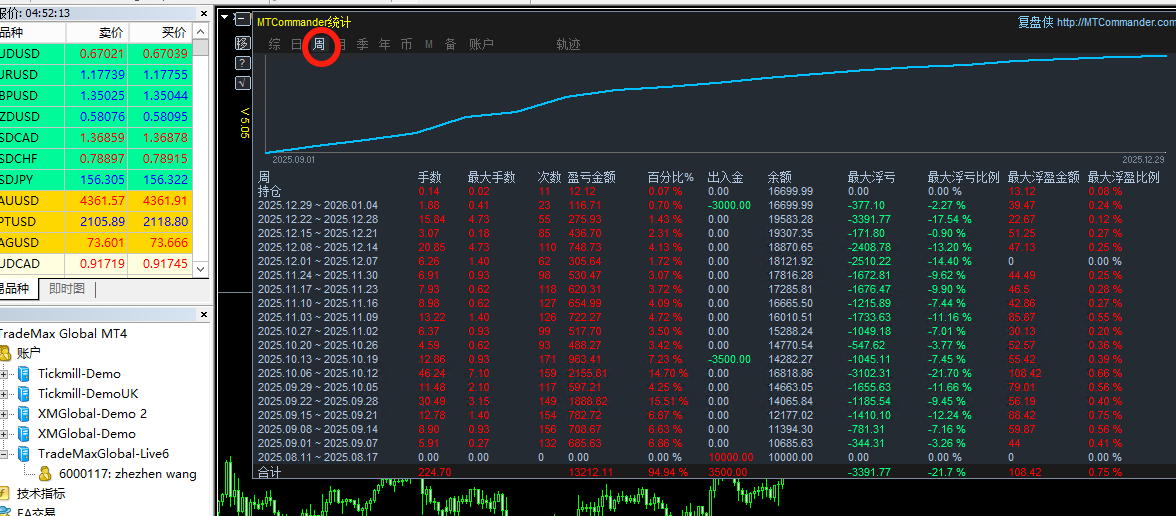Switch to the 年 yearly tab
This screenshot has width=1176, height=516.
(384, 45)
